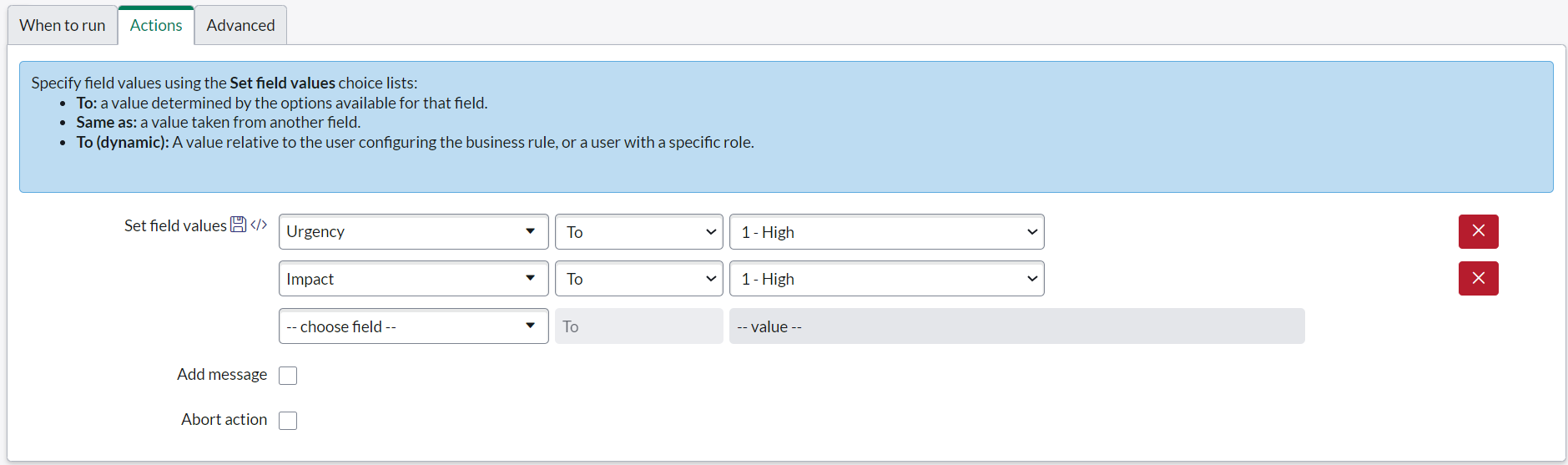Check the Abort action checkbox
Viewport: 1568px width, 465px height.
(288, 421)
